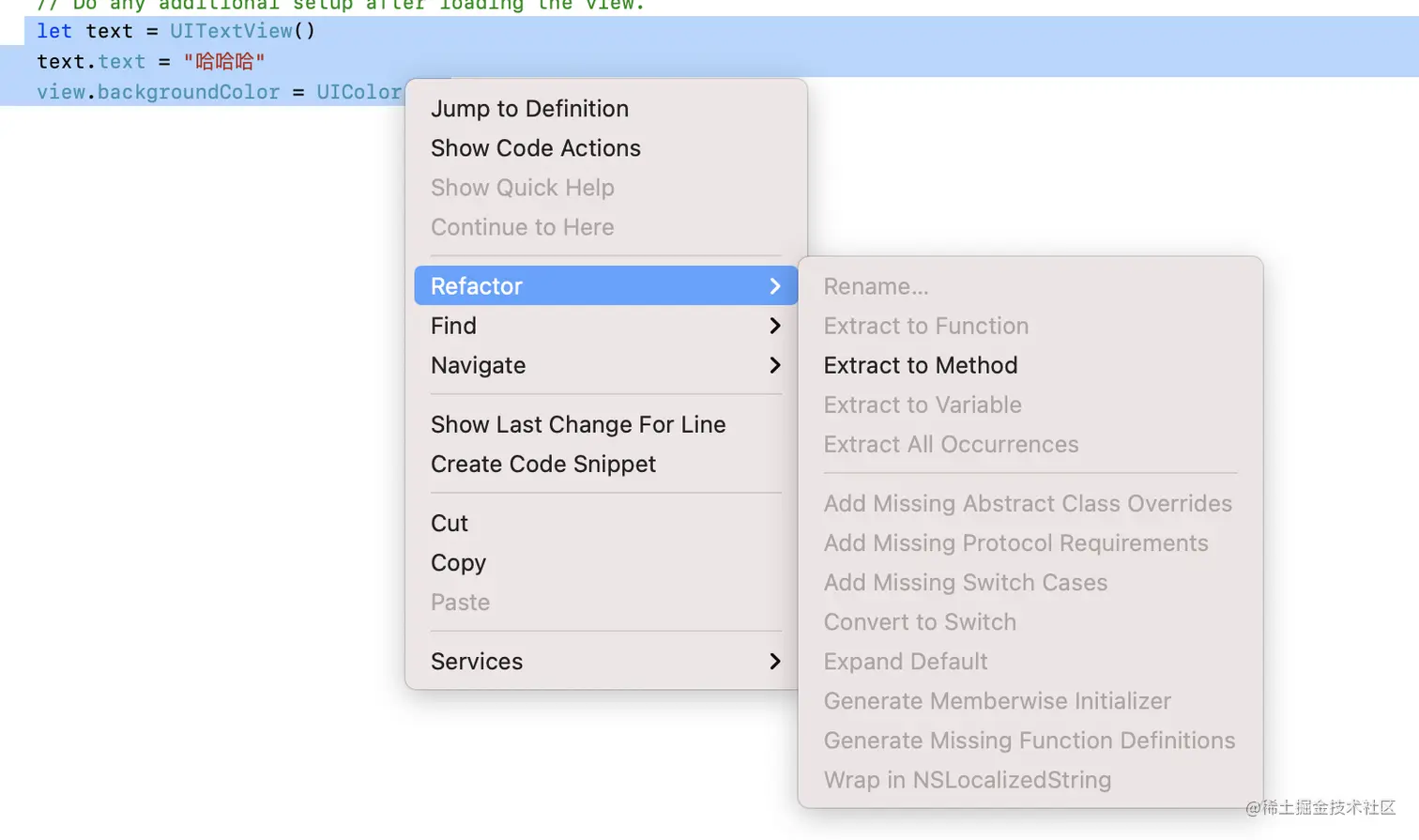Choose Show Last Change For Line
The height and width of the screenshot is (840, 1419).
coord(577,425)
